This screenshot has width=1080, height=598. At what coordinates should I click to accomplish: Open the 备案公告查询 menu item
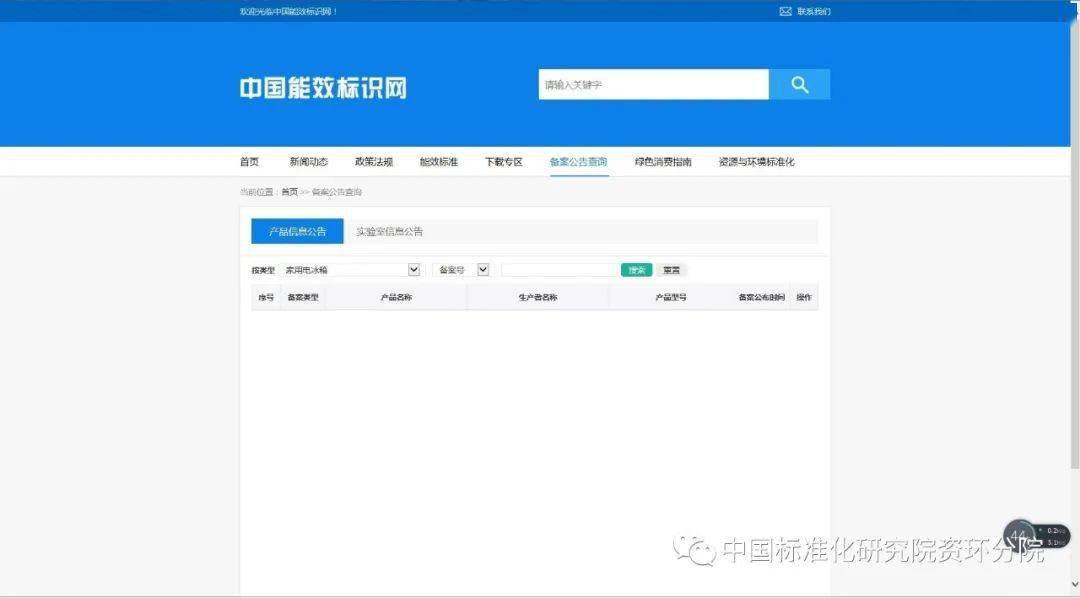579,162
